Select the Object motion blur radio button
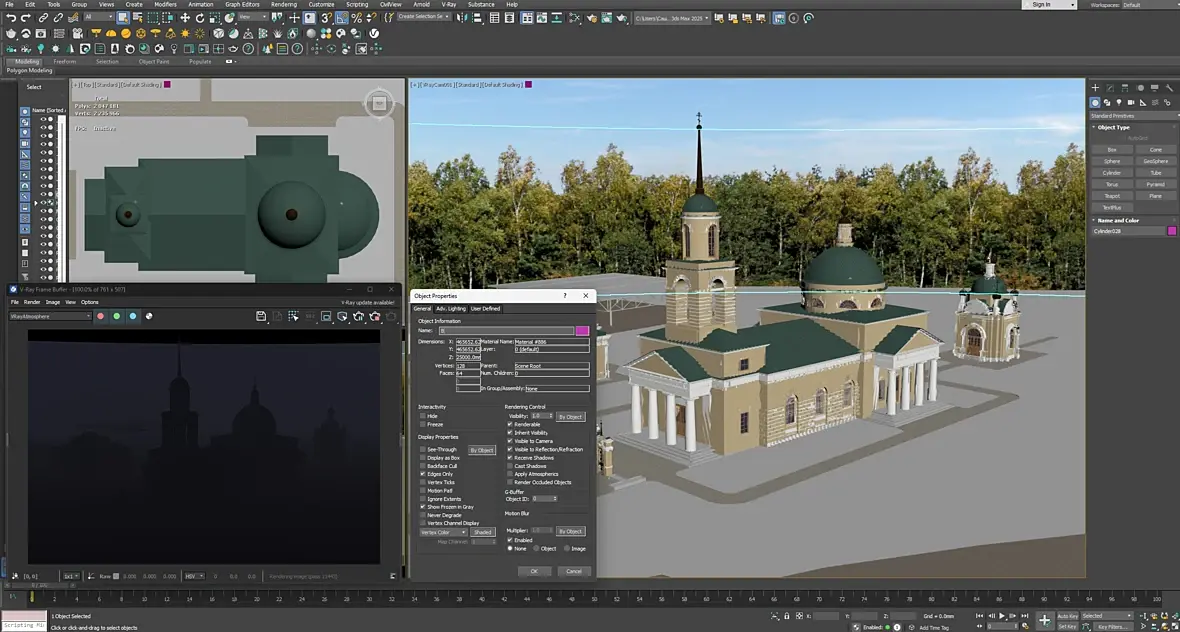The height and width of the screenshot is (632, 1180). click(x=536, y=548)
